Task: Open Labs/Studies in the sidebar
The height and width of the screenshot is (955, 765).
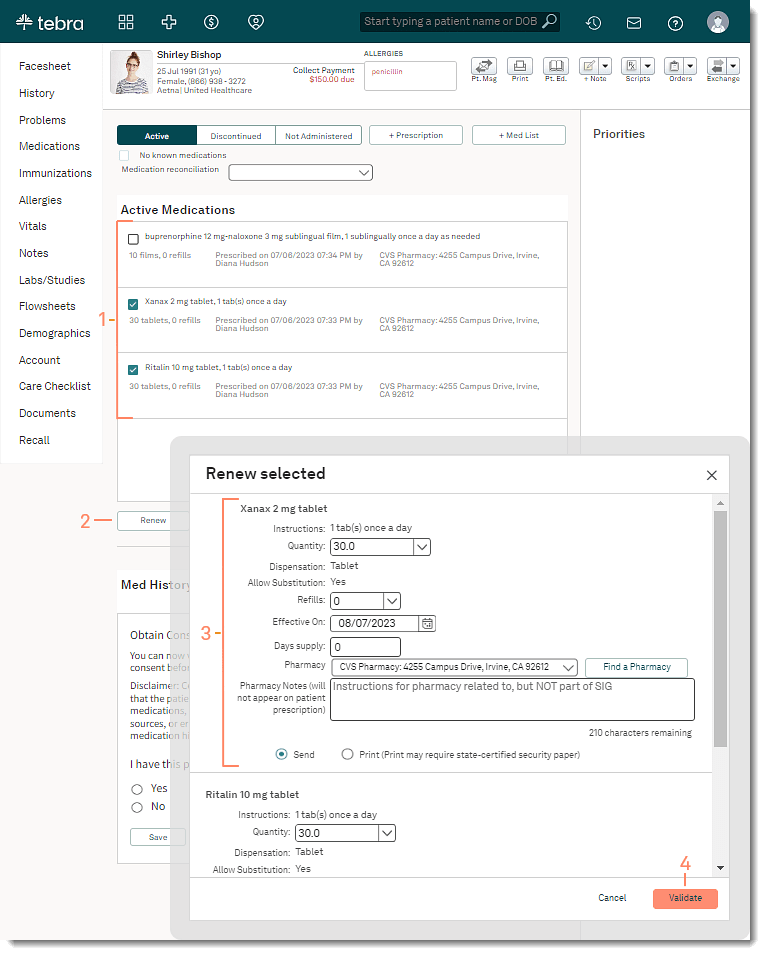Action: 52,280
